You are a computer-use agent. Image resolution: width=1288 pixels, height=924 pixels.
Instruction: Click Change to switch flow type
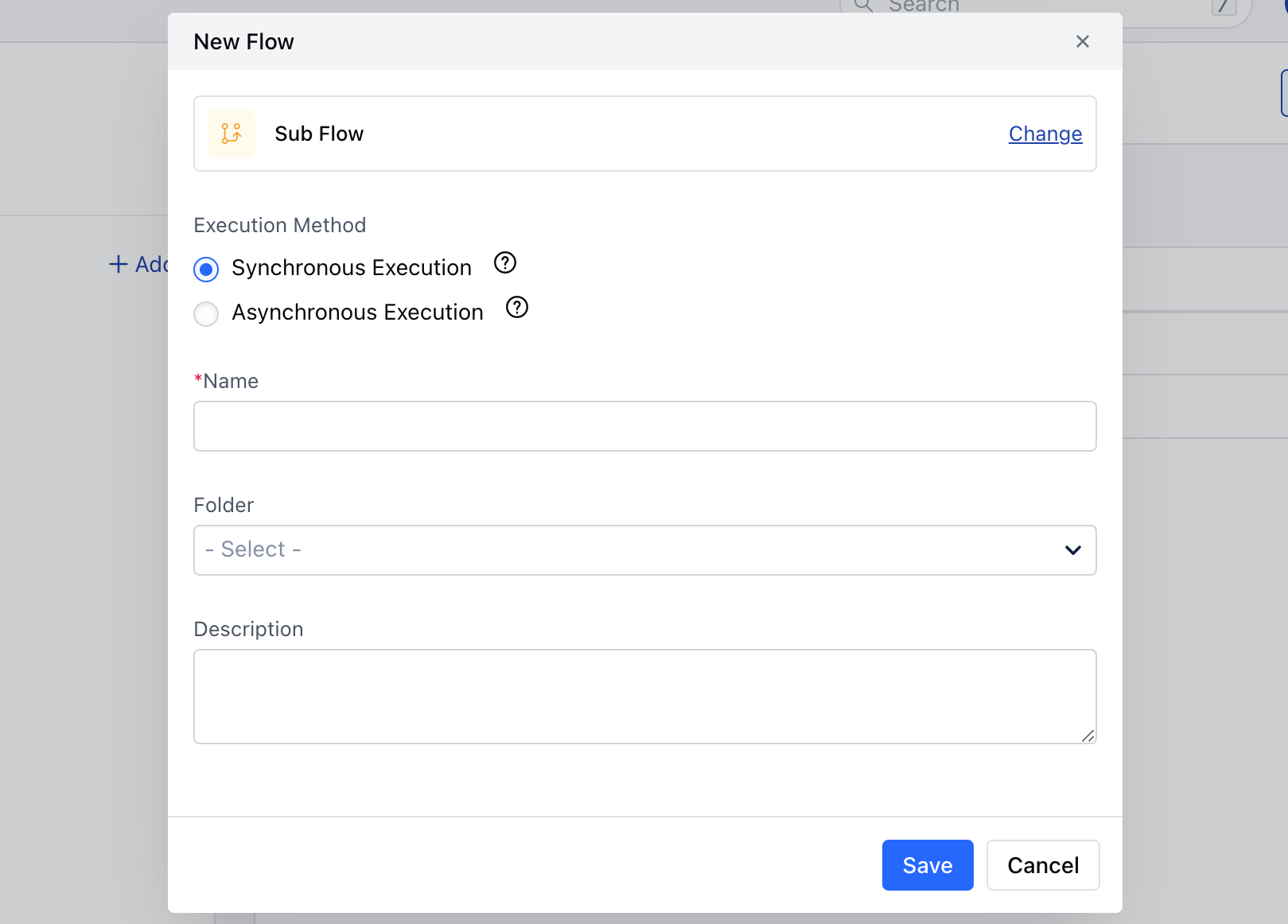1045,134
